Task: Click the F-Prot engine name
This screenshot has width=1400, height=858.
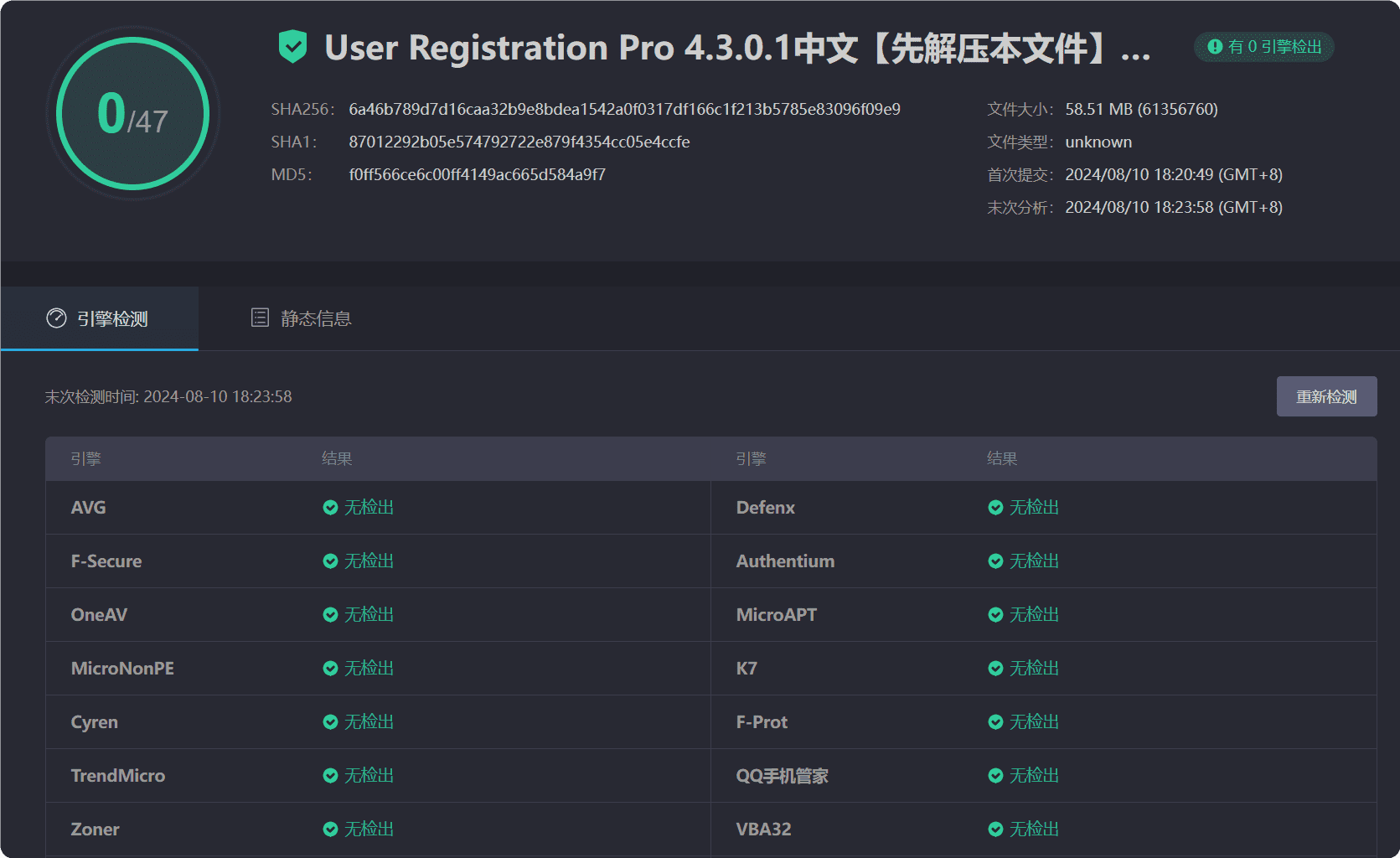Action: (x=762, y=722)
